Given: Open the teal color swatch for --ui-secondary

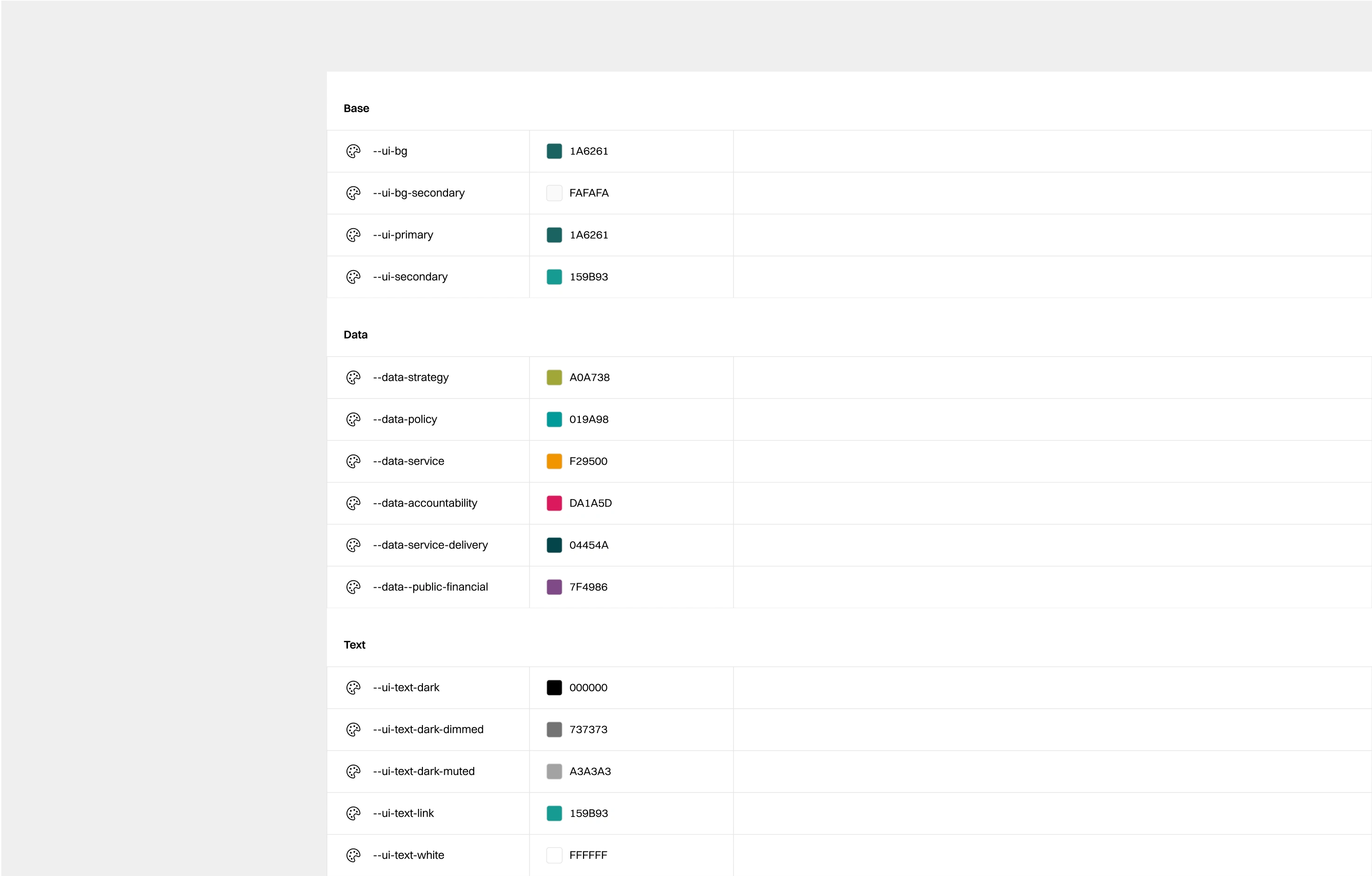Looking at the screenshot, I should coord(554,277).
